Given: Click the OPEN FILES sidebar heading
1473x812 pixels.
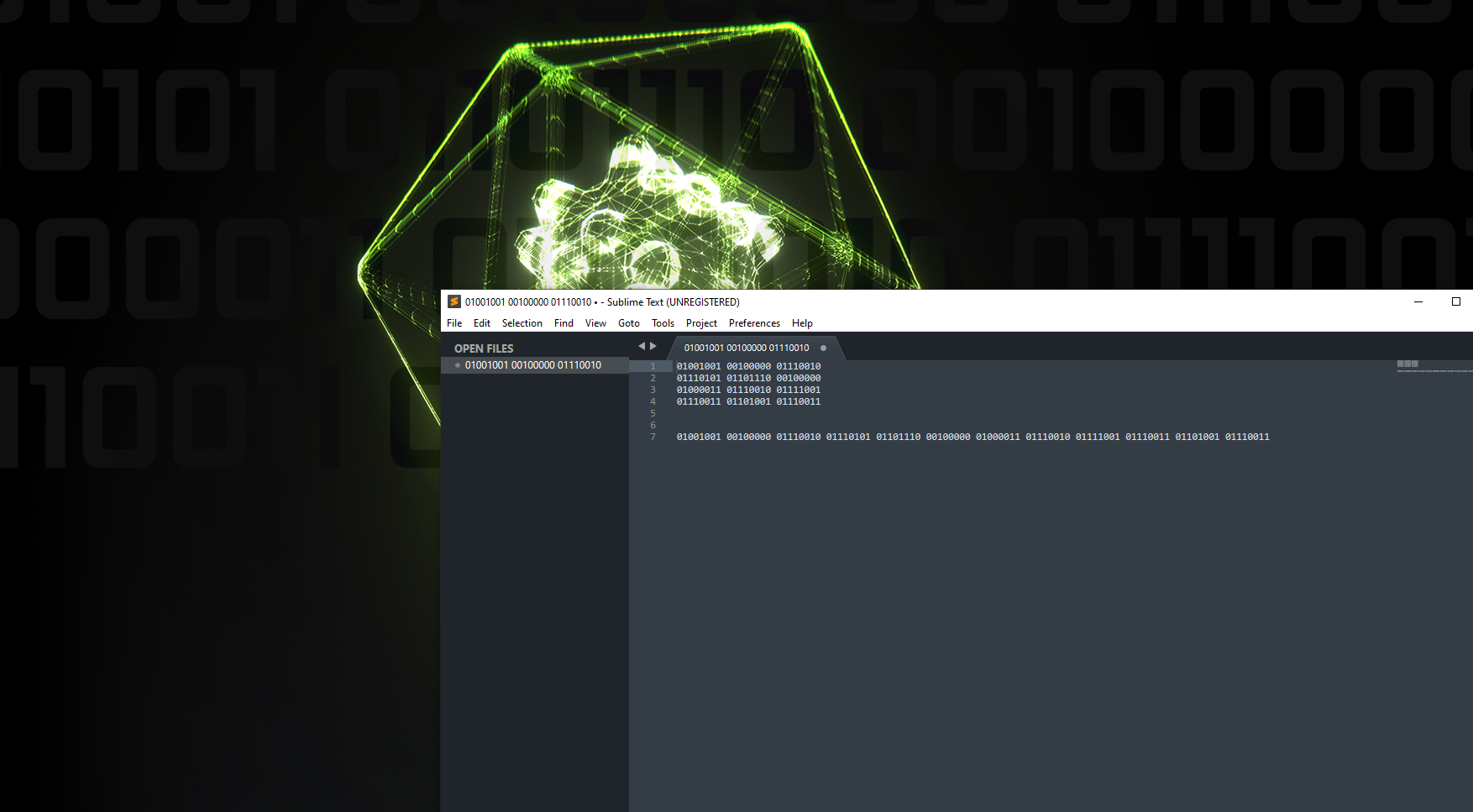Looking at the screenshot, I should [484, 348].
